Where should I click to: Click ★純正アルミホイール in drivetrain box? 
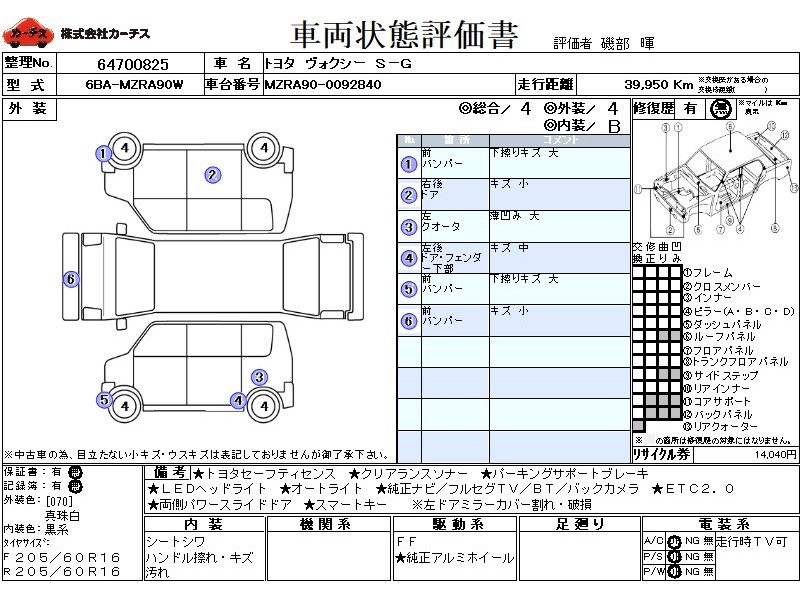coord(455,558)
